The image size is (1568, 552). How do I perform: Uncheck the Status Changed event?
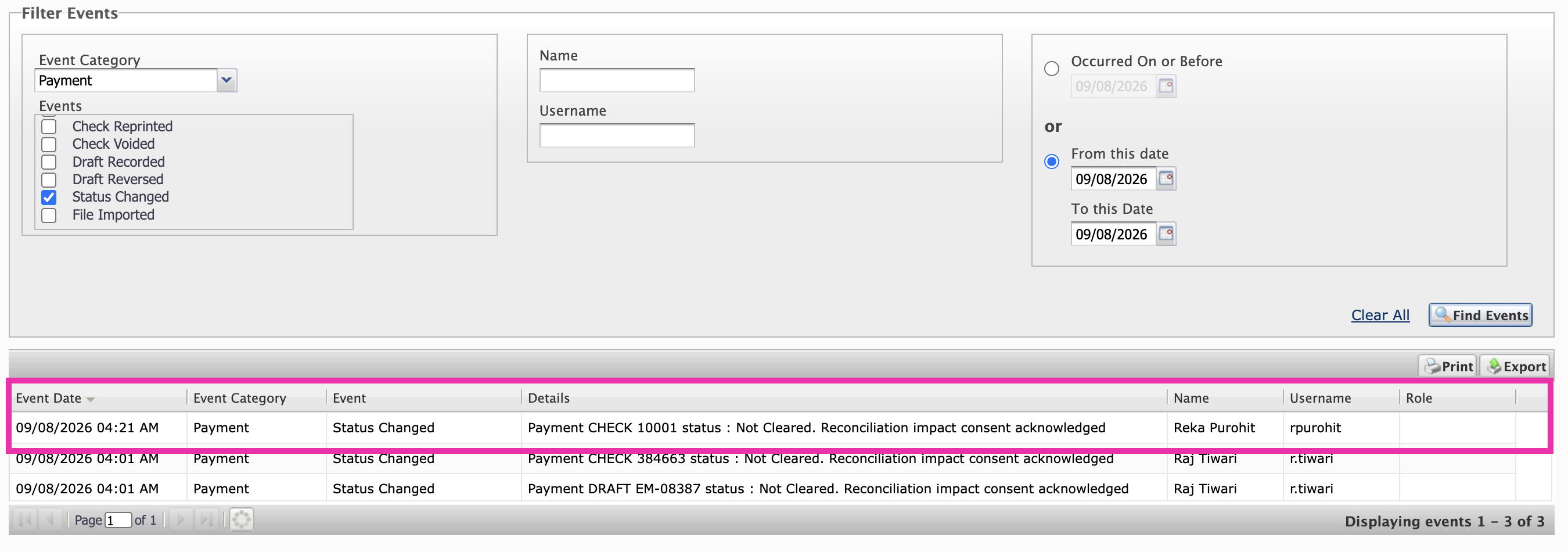pyautogui.click(x=49, y=198)
